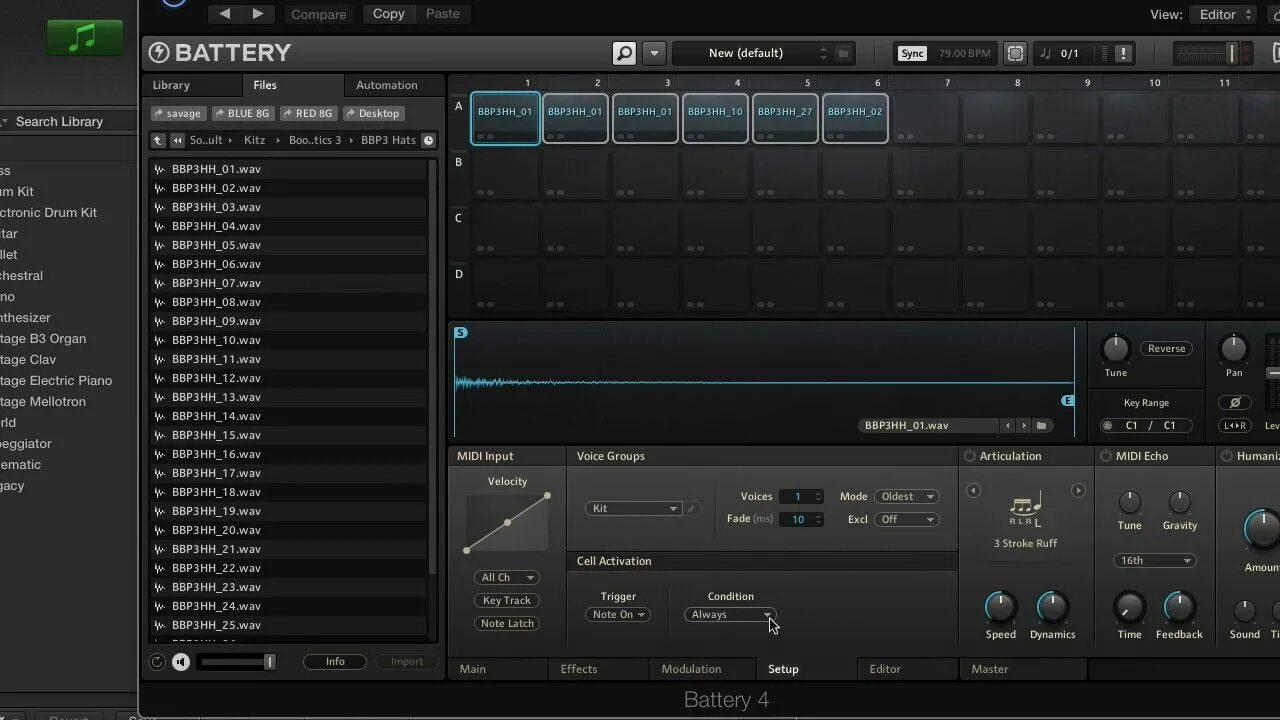Click the Pan knob
This screenshot has width=1280, height=720.
coord(1234,348)
